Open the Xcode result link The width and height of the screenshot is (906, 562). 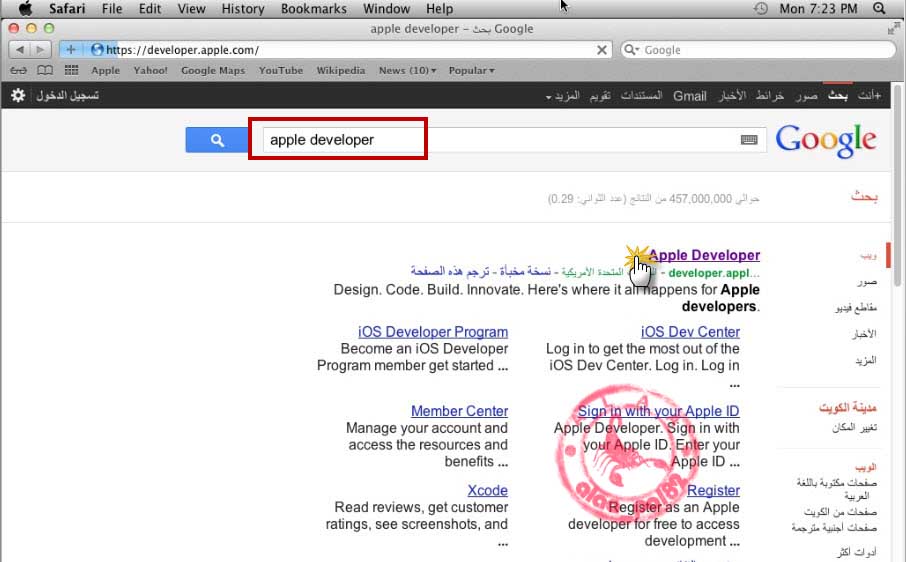tap(488, 490)
